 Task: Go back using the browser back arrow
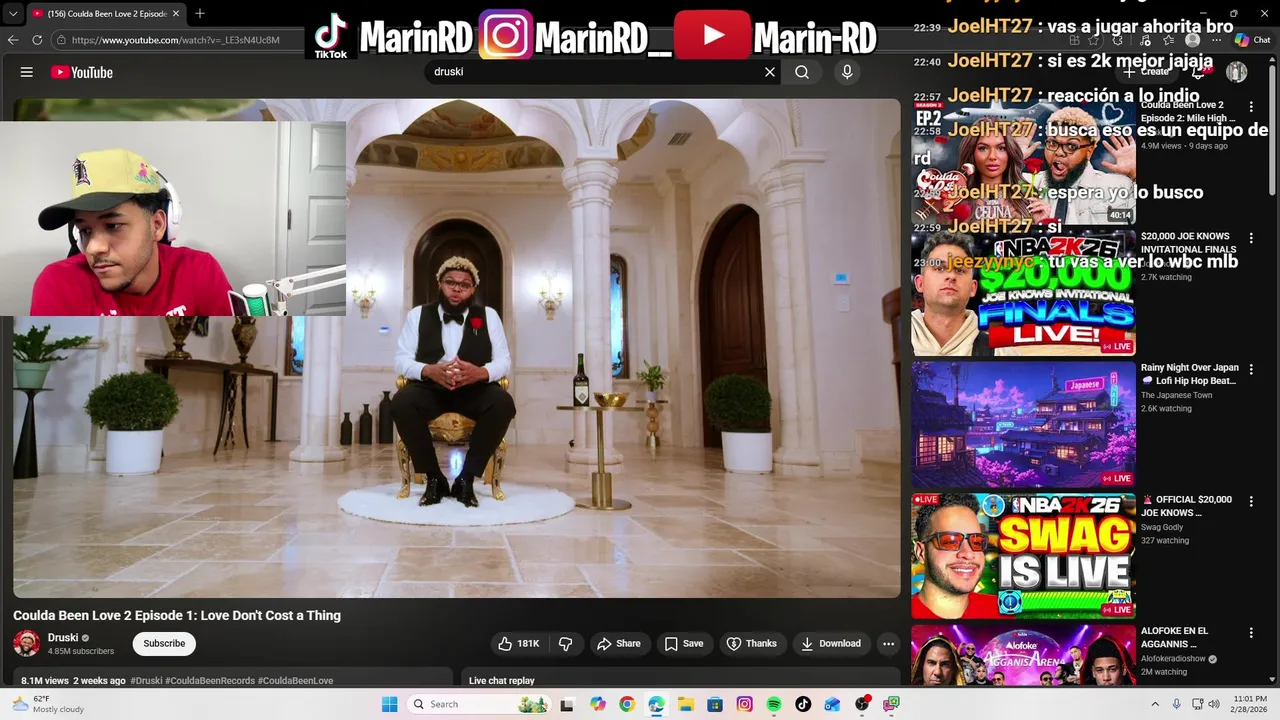[x=13, y=40]
